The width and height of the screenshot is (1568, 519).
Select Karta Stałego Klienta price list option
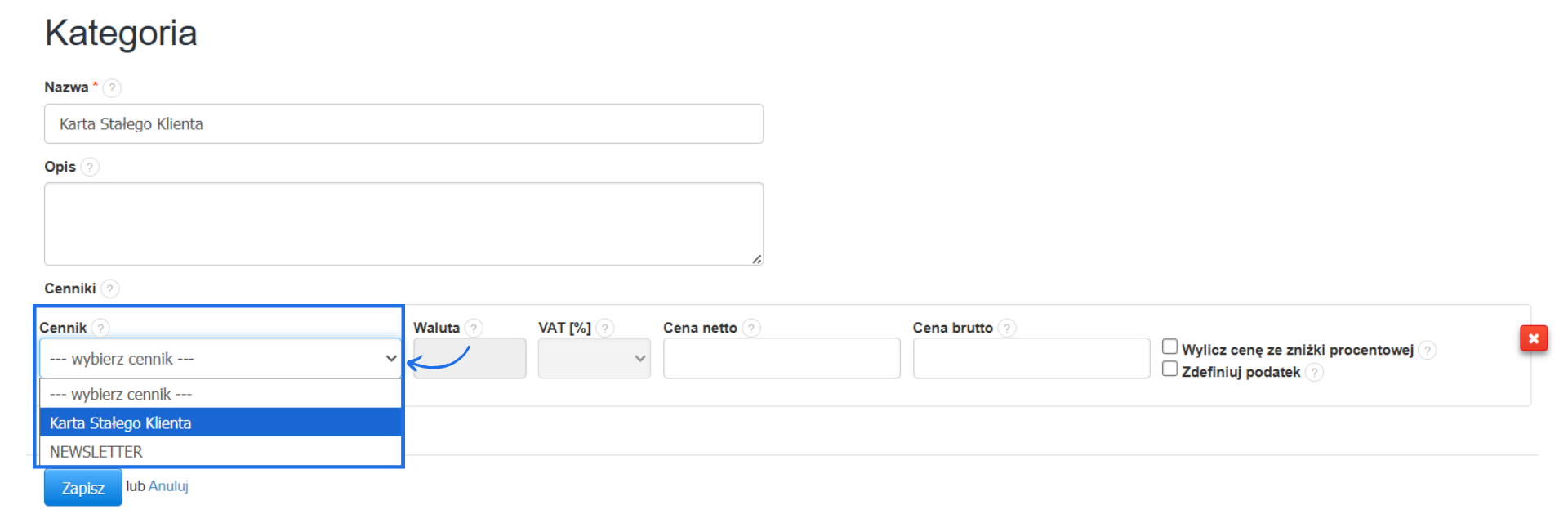(220, 423)
